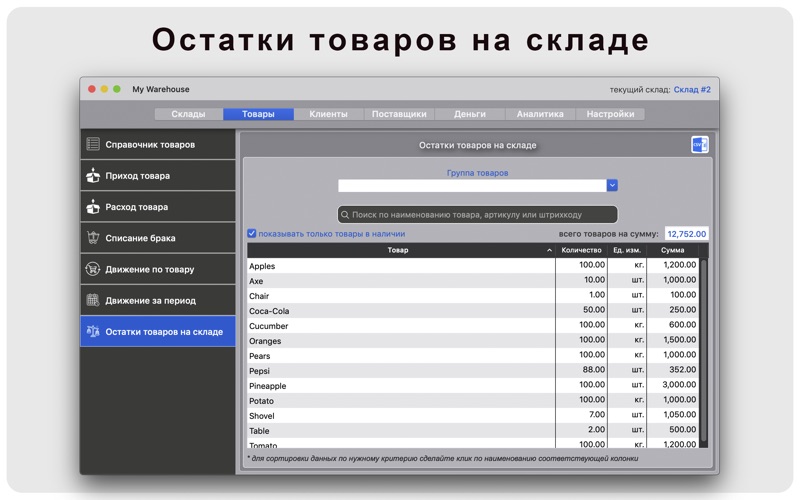Toggle показывать только товары в наличии checkbox

coord(252,233)
